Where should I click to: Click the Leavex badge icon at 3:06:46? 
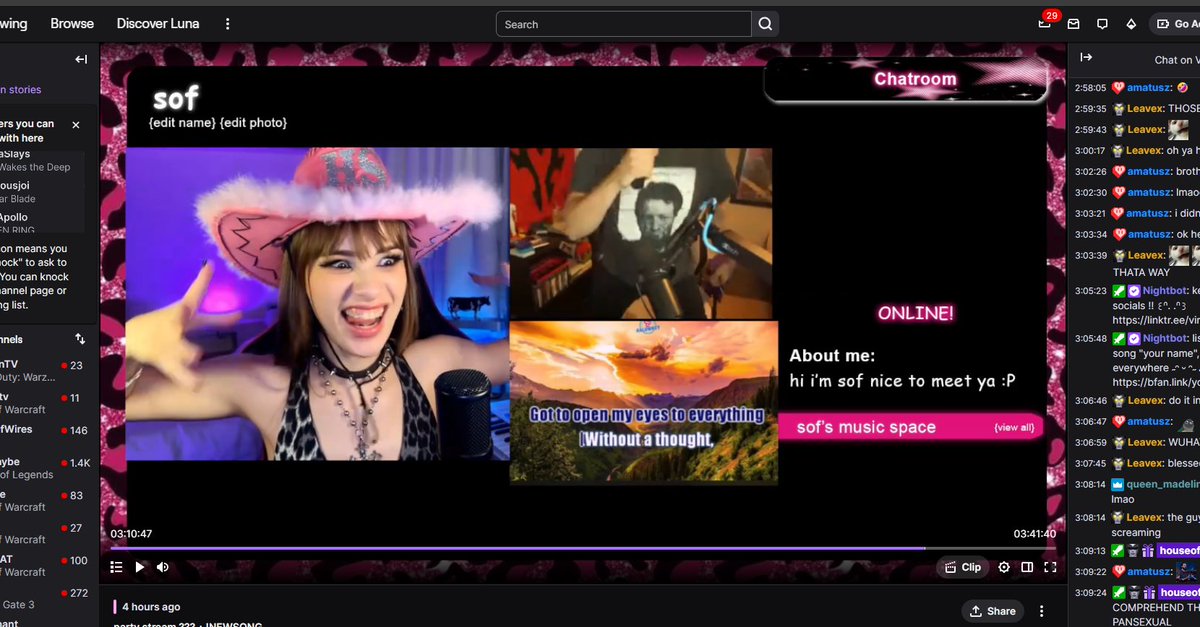coord(1118,400)
